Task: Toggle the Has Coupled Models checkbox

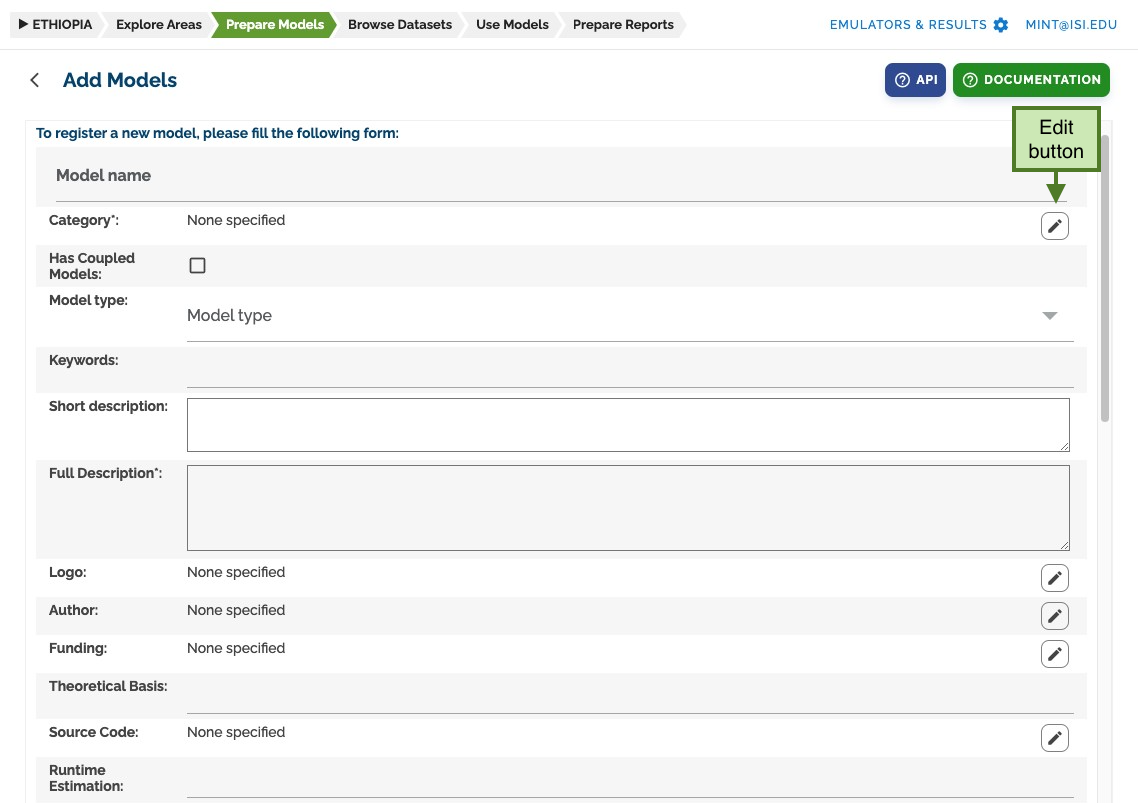Action: (197, 266)
